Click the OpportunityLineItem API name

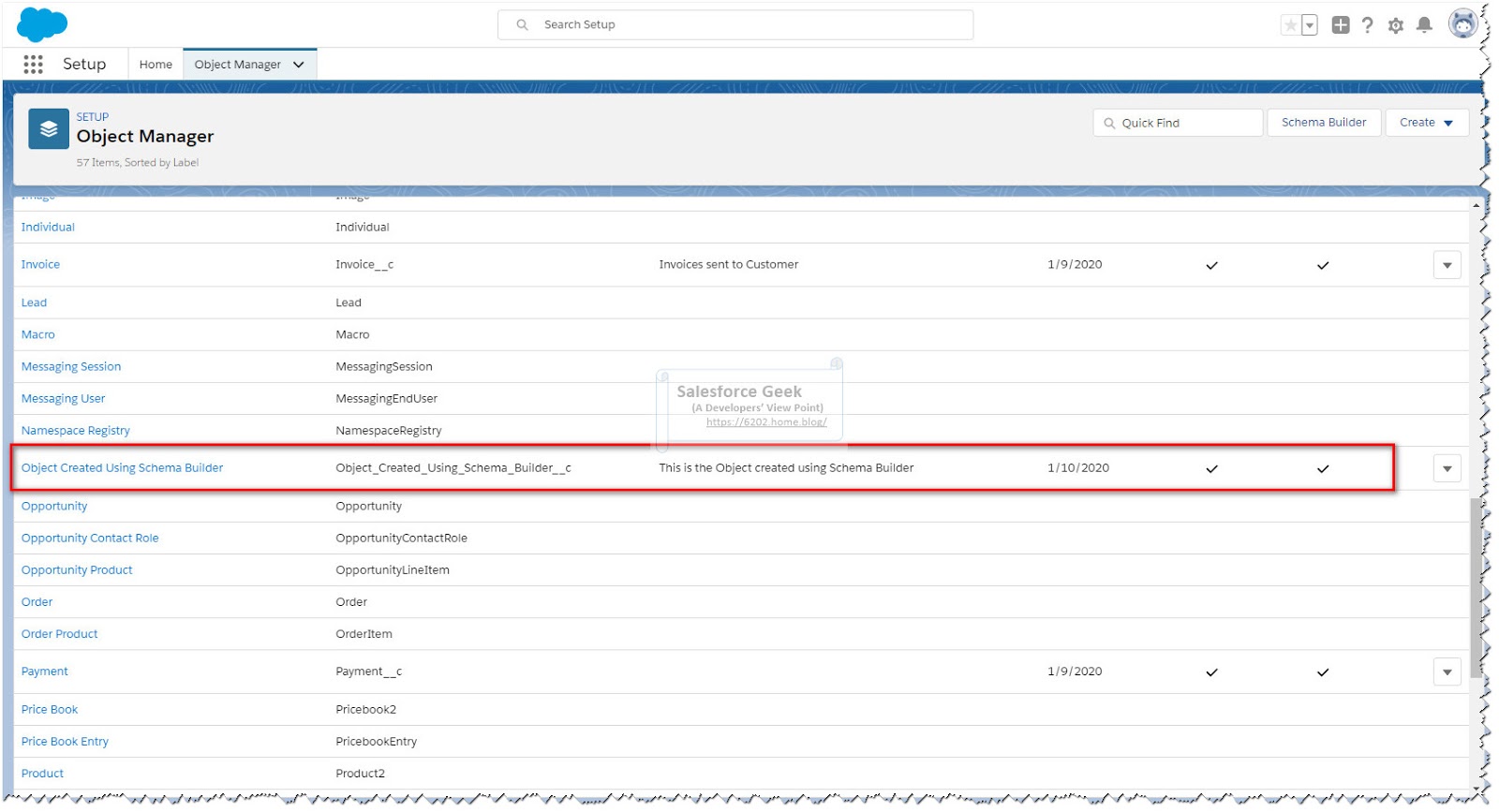393,570
